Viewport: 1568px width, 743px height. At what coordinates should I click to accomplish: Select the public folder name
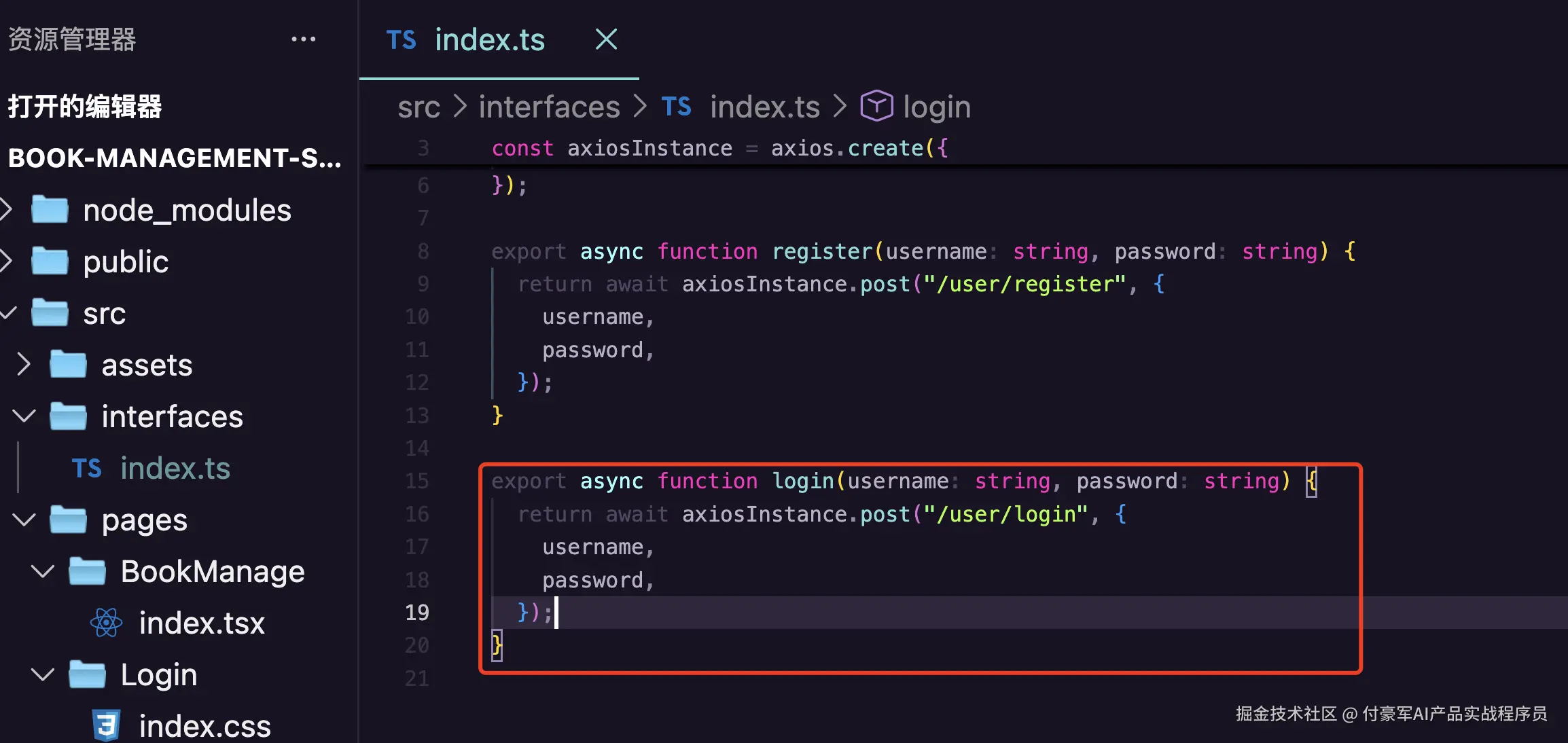point(126,262)
